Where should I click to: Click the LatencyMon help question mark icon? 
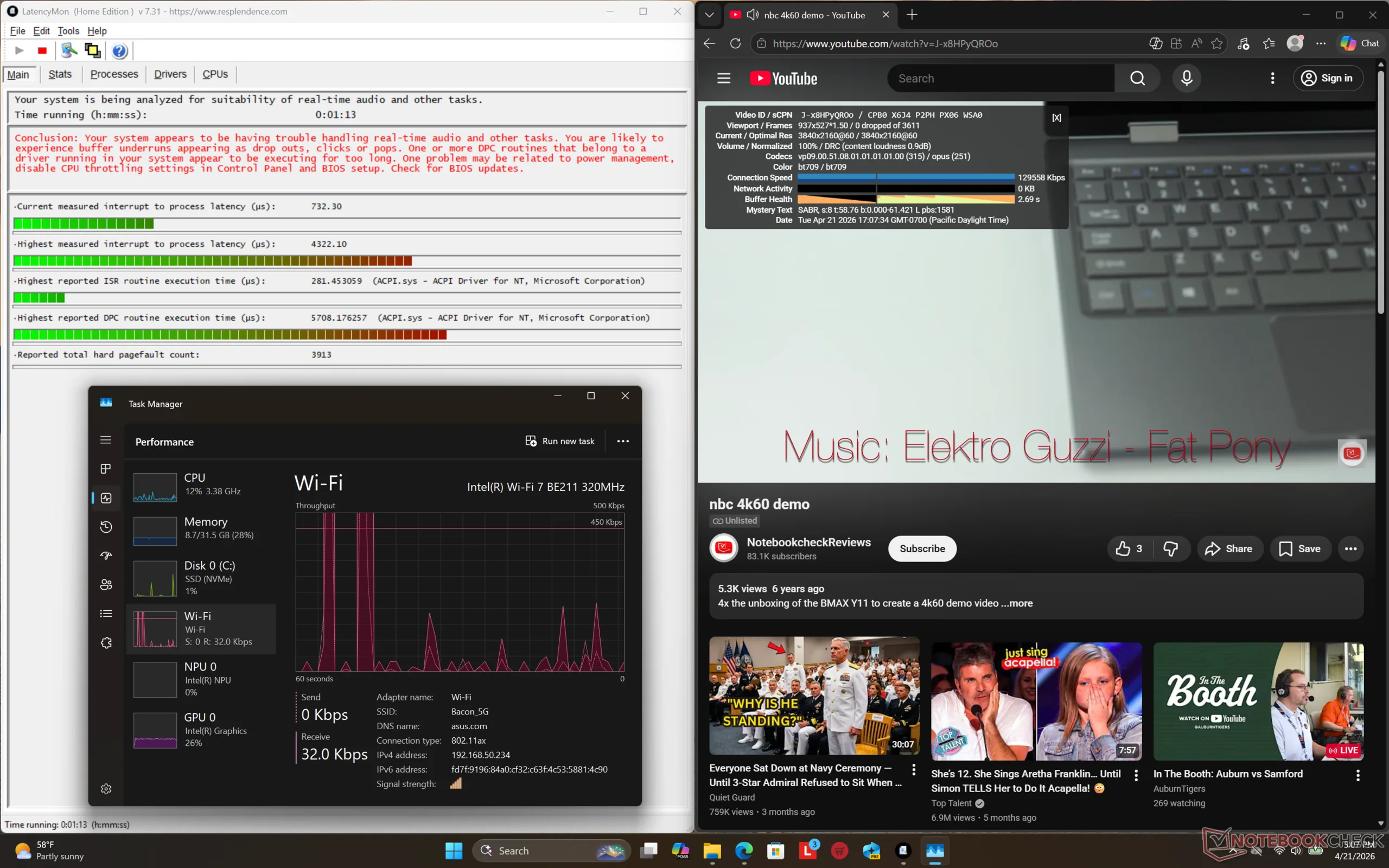point(119,51)
